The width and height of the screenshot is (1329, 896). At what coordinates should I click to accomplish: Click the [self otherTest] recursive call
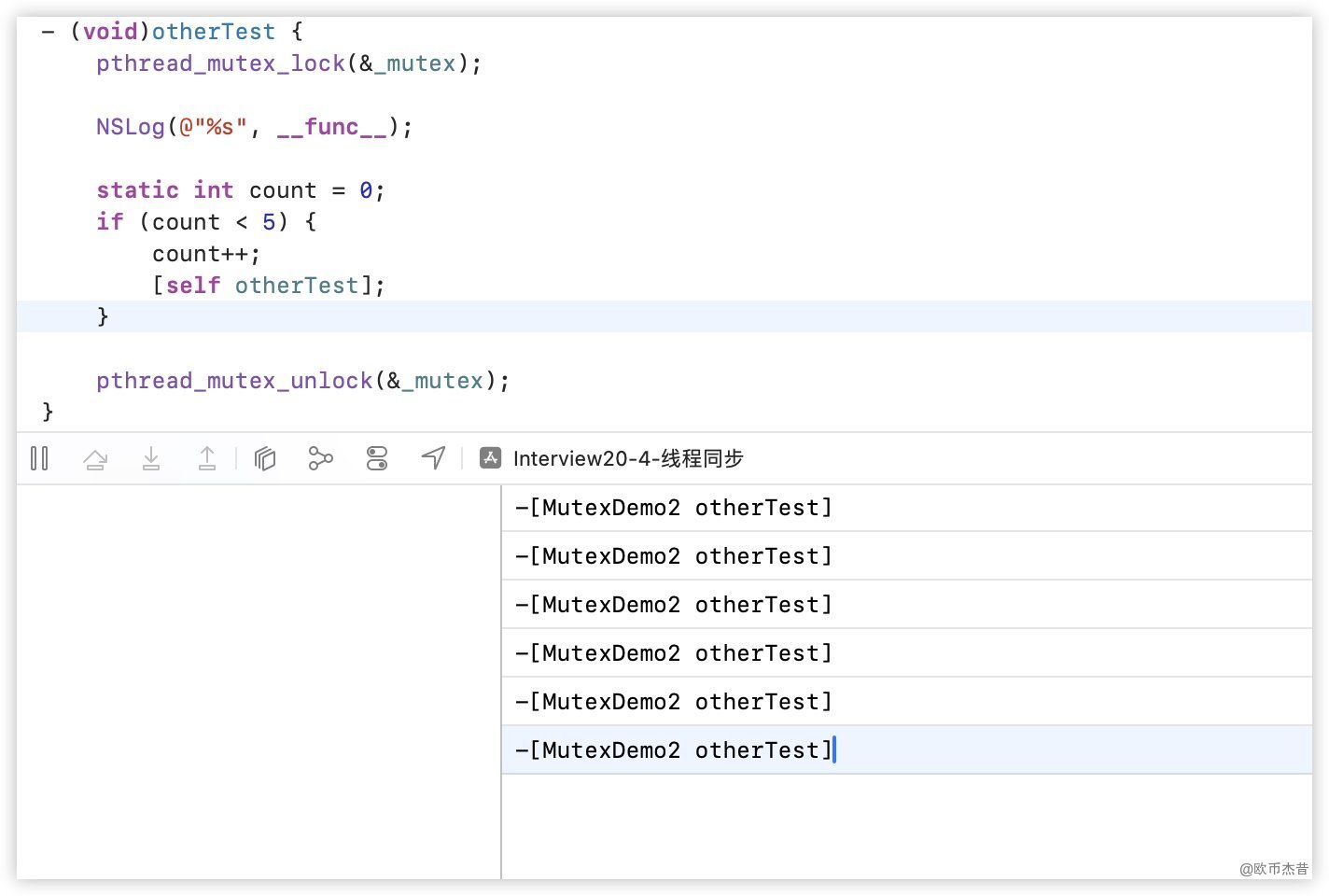269,286
